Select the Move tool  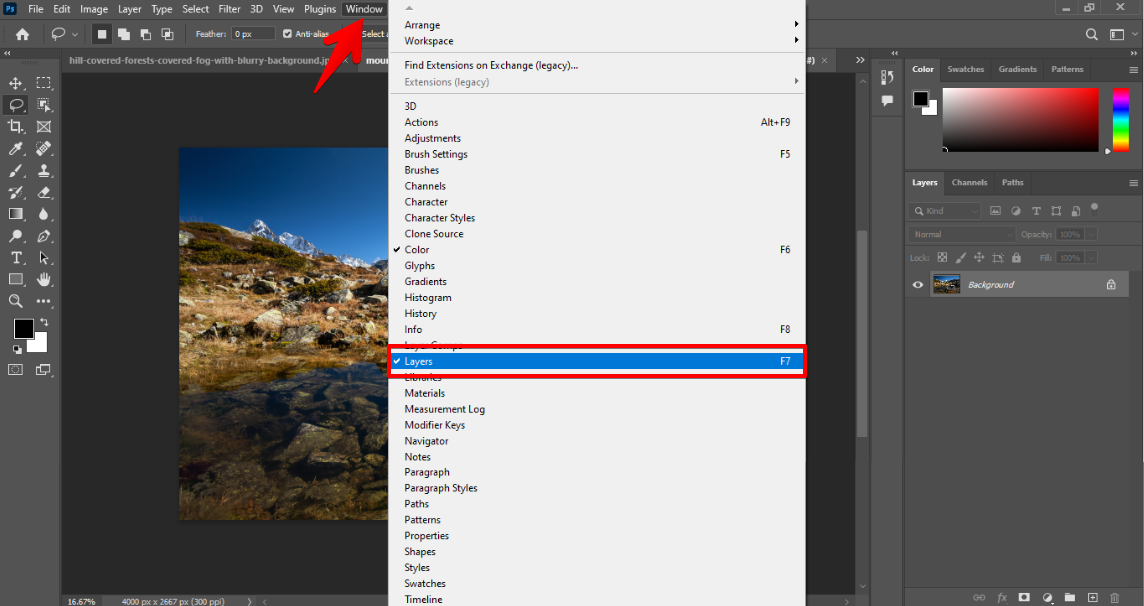coord(15,83)
